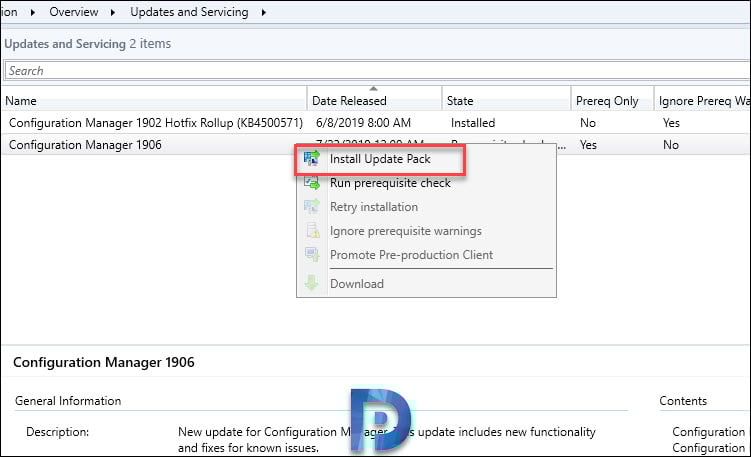Viewport: 751px width, 457px height.
Task: Open Updates and Servicing breadcrumb
Action: [x=189, y=12]
